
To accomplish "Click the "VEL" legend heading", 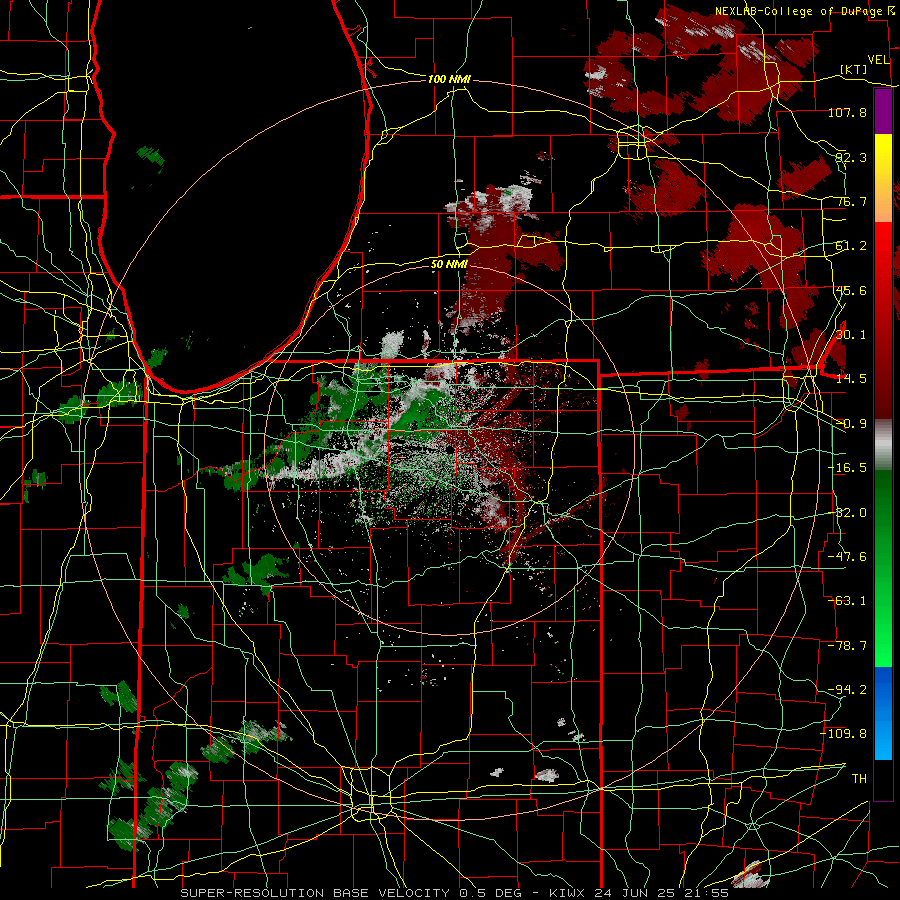I will (x=878, y=60).
